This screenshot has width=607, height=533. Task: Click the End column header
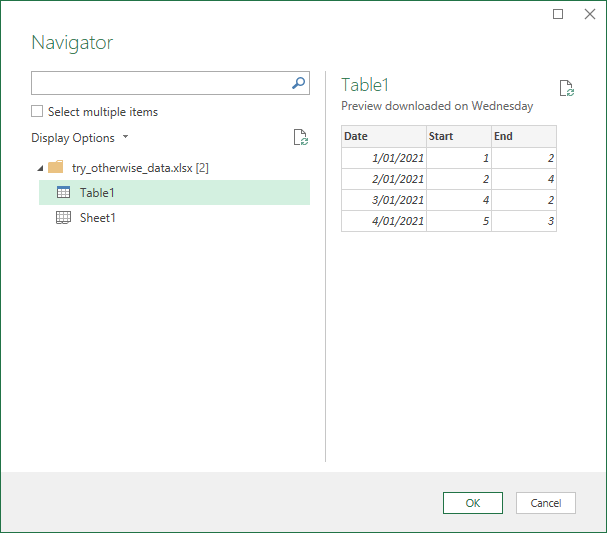[x=524, y=136]
